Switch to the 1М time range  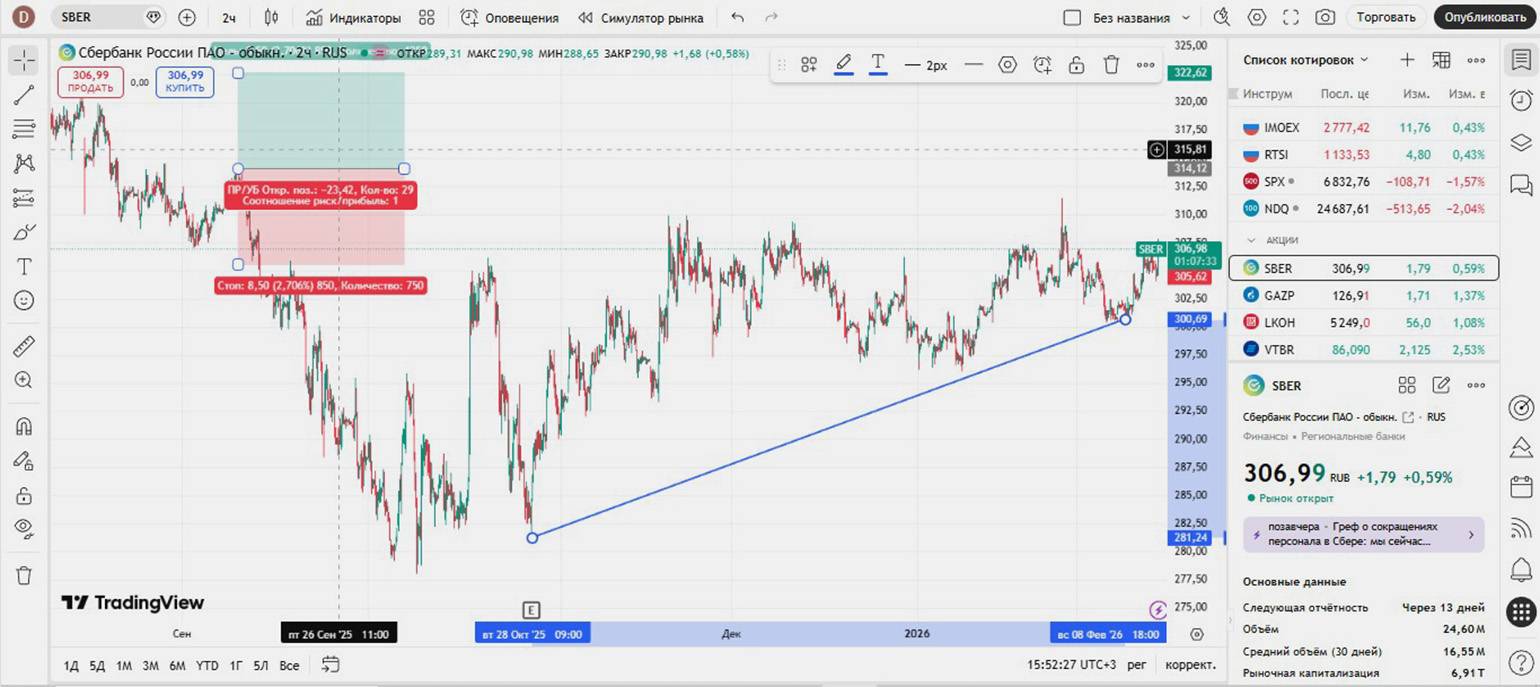coord(124,665)
